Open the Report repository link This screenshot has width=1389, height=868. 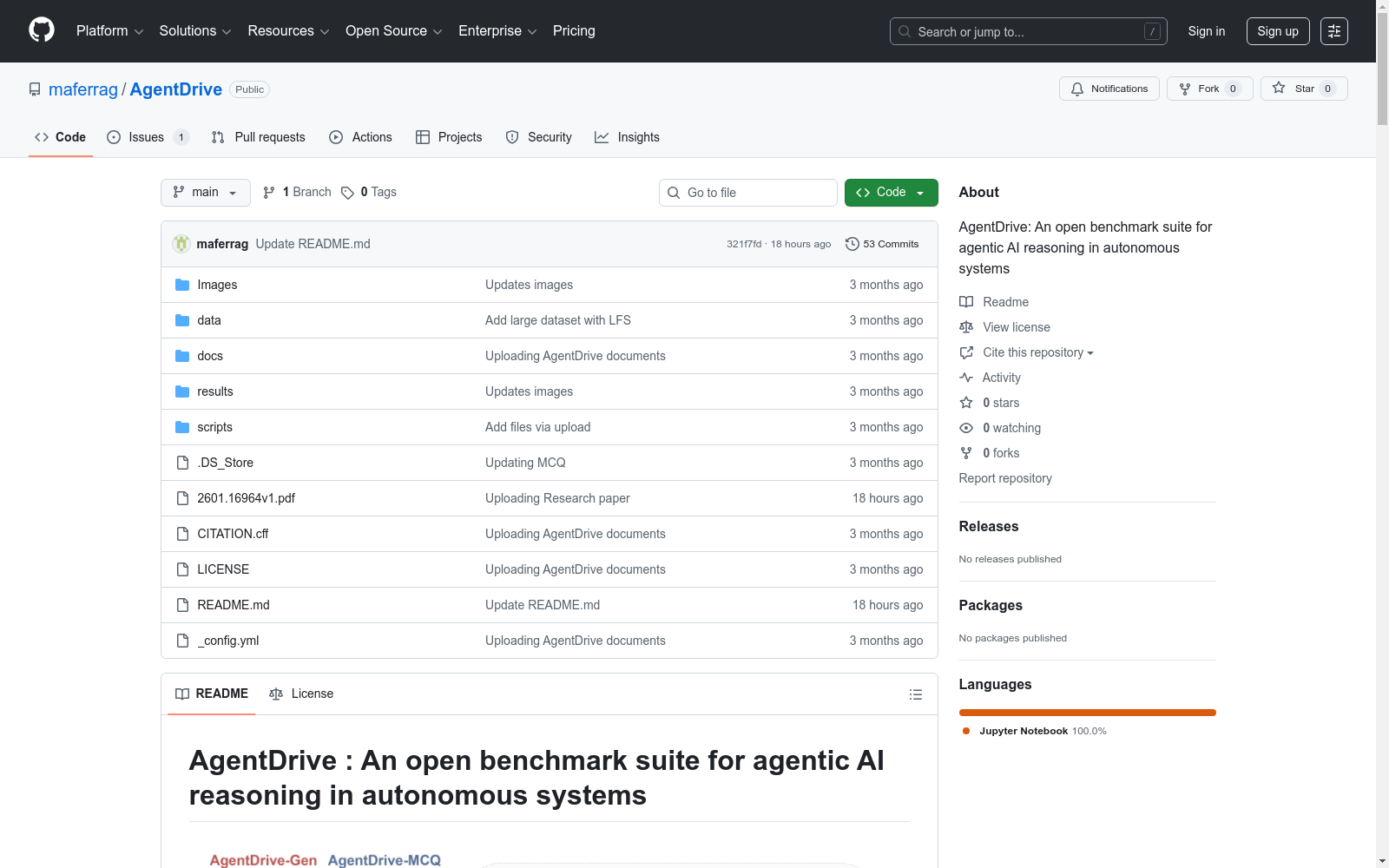(x=1005, y=478)
